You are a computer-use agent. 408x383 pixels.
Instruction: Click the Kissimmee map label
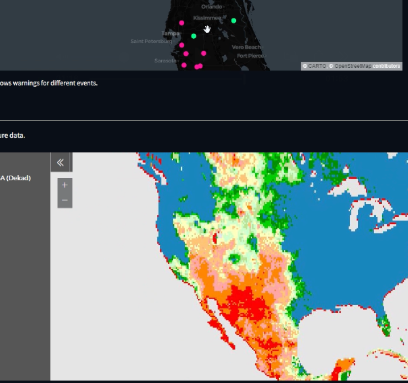pyautogui.click(x=207, y=18)
